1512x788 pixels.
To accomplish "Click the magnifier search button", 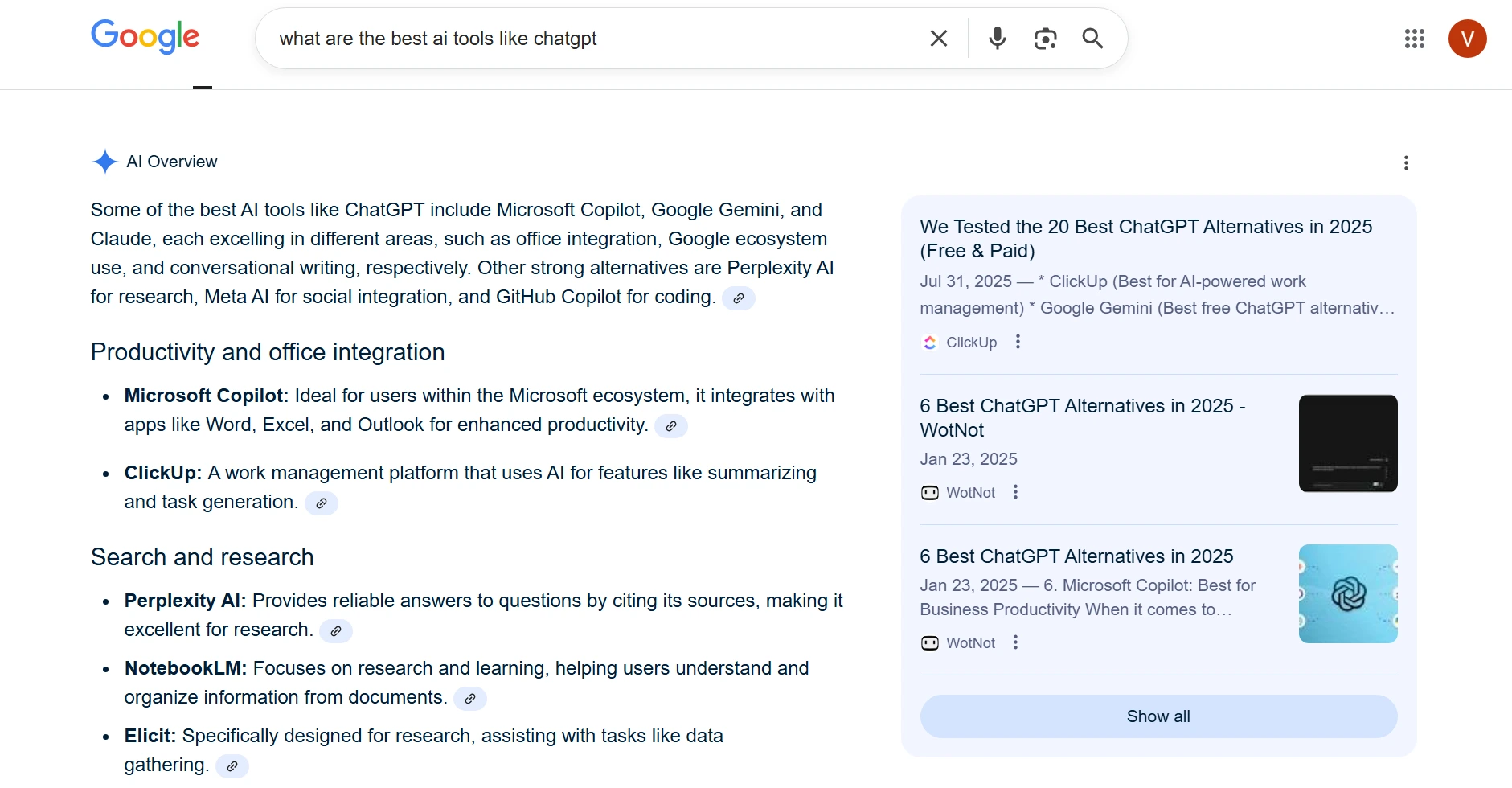I will click(1092, 39).
